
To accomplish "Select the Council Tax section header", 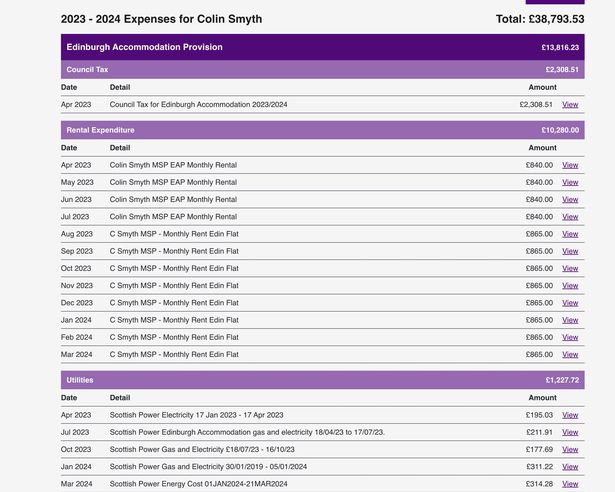I will pyautogui.click(x=322, y=69).
